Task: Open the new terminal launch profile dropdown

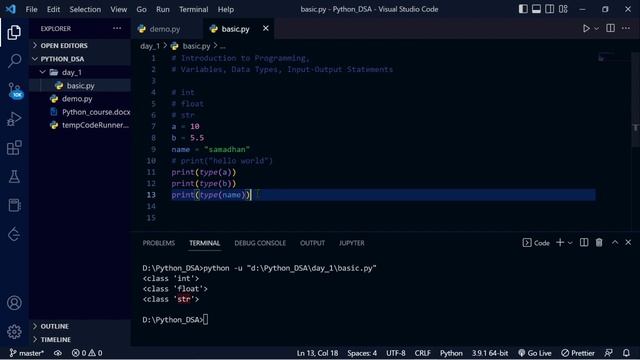Action: tap(570, 243)
